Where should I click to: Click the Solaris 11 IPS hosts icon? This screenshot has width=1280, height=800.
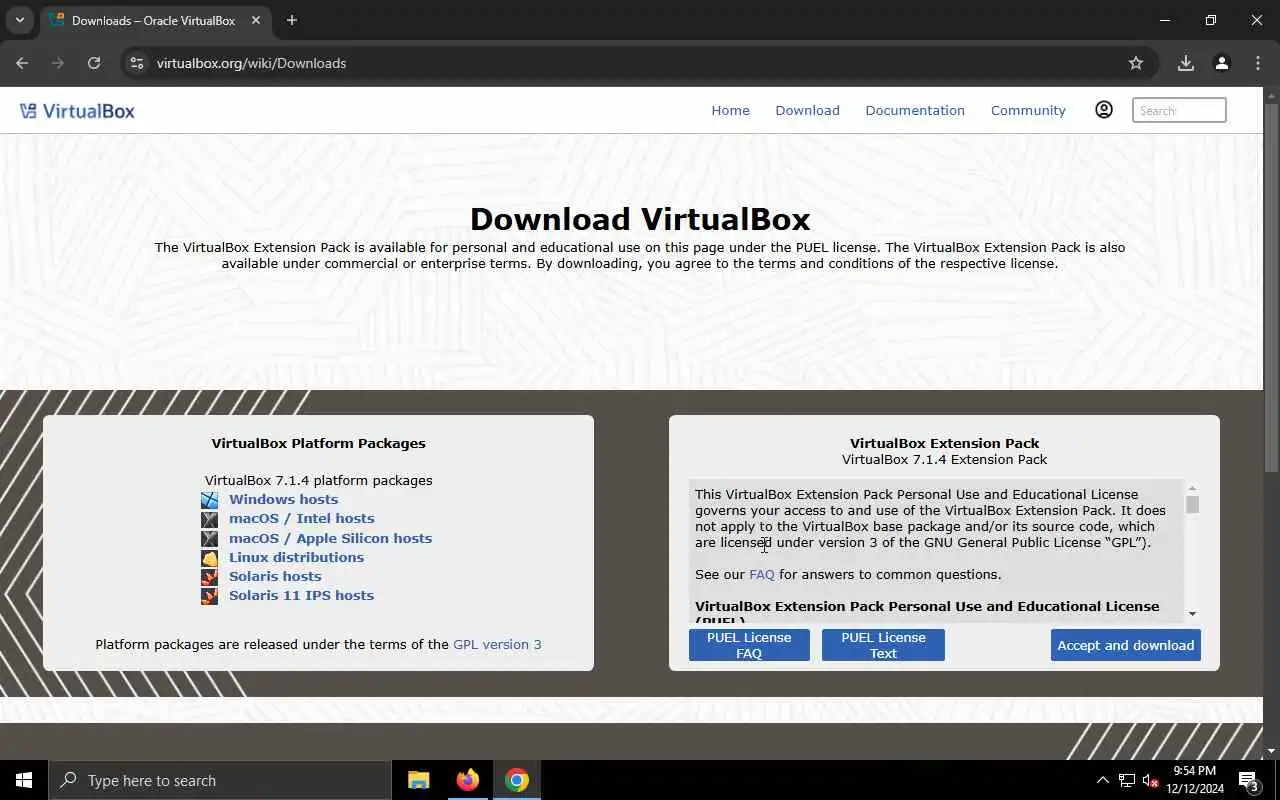point(209,596)
